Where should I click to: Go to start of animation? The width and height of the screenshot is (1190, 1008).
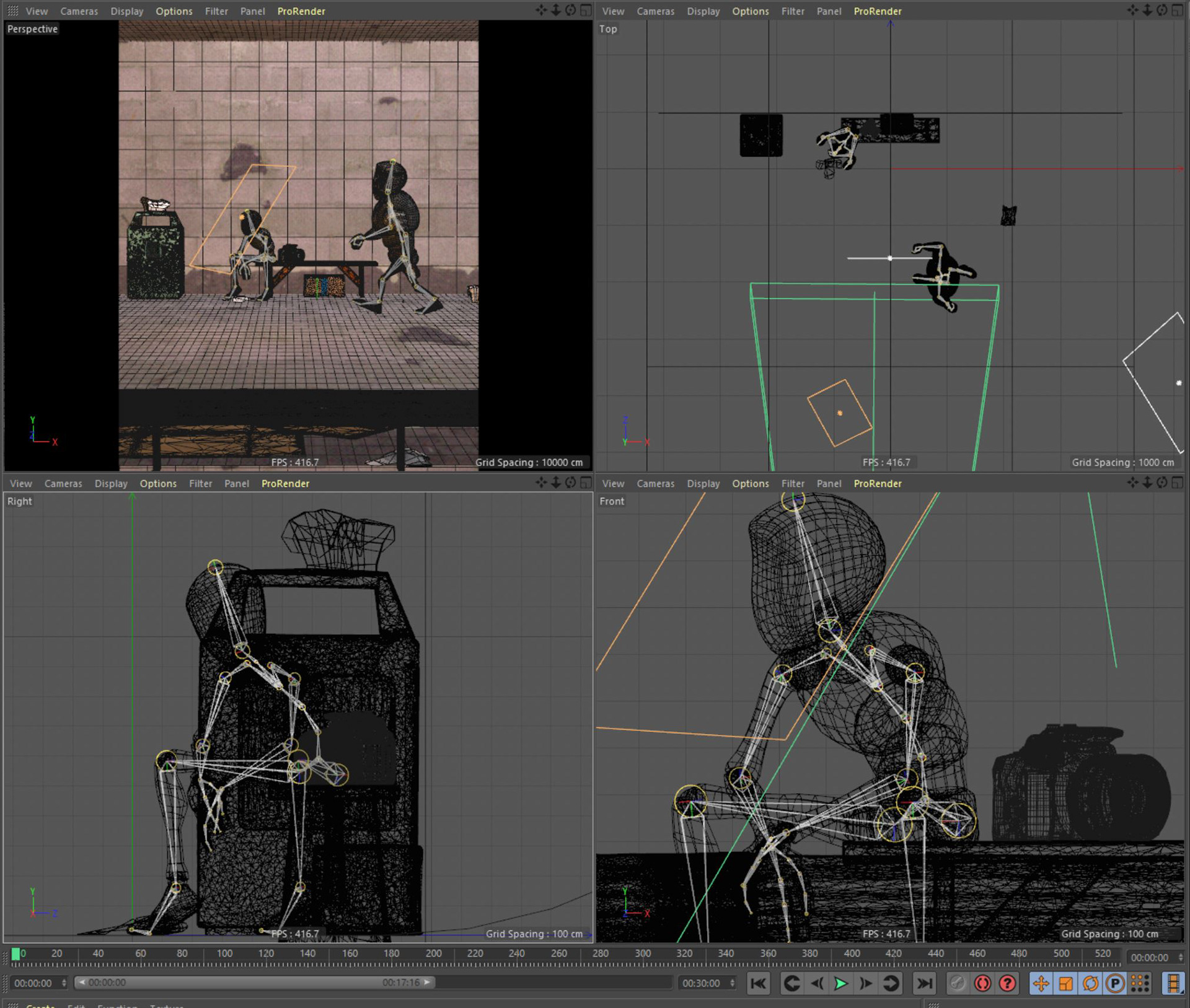point(759,983)
